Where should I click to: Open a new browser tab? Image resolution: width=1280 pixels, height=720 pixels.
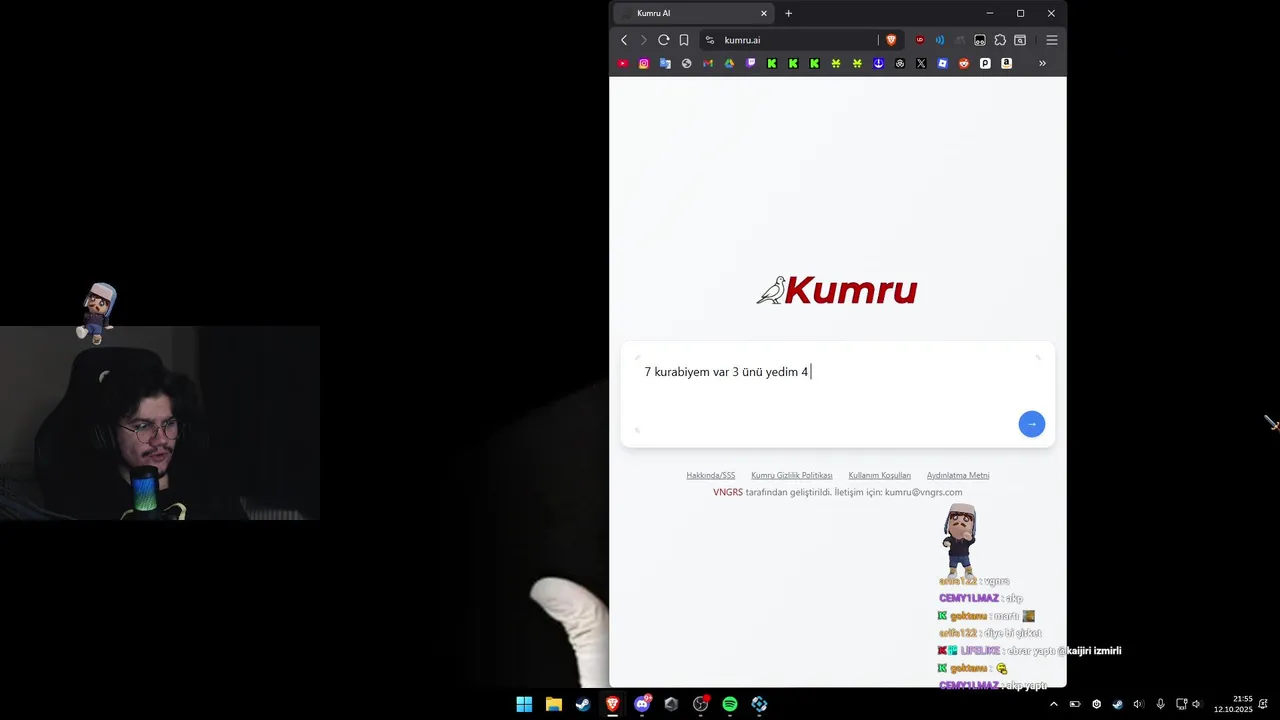pos(788,13)
